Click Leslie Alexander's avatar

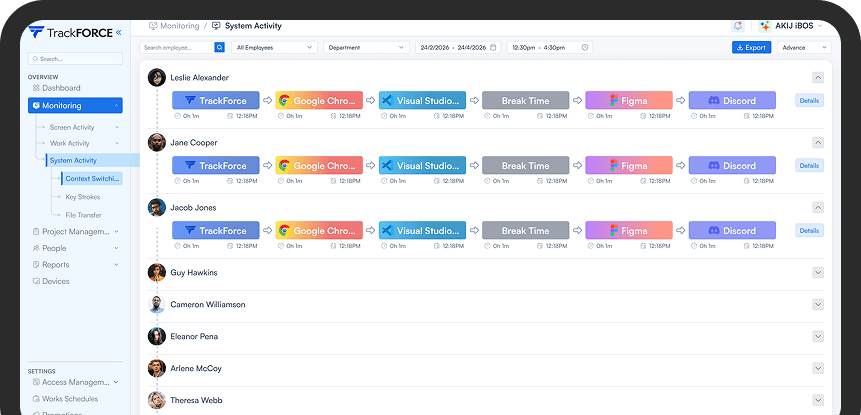pyautogui.click(x=156, y=77)
